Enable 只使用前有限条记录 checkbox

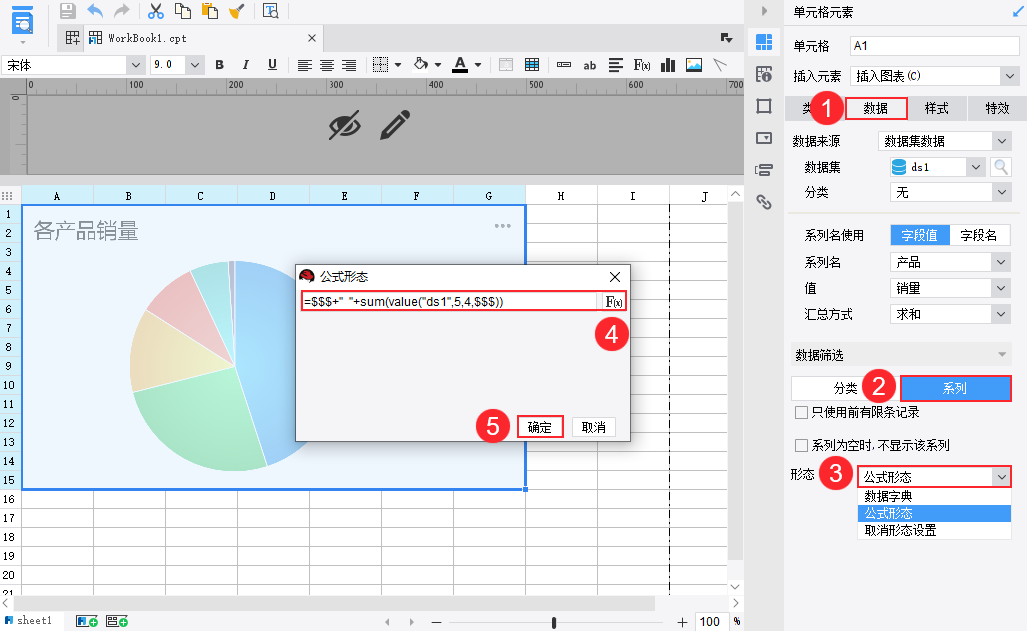pyautogui.click(x=801, y=412)
